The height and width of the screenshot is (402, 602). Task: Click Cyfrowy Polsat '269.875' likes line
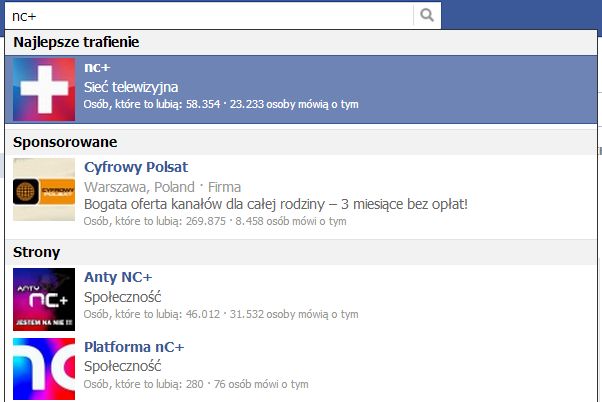click(215, 221)
